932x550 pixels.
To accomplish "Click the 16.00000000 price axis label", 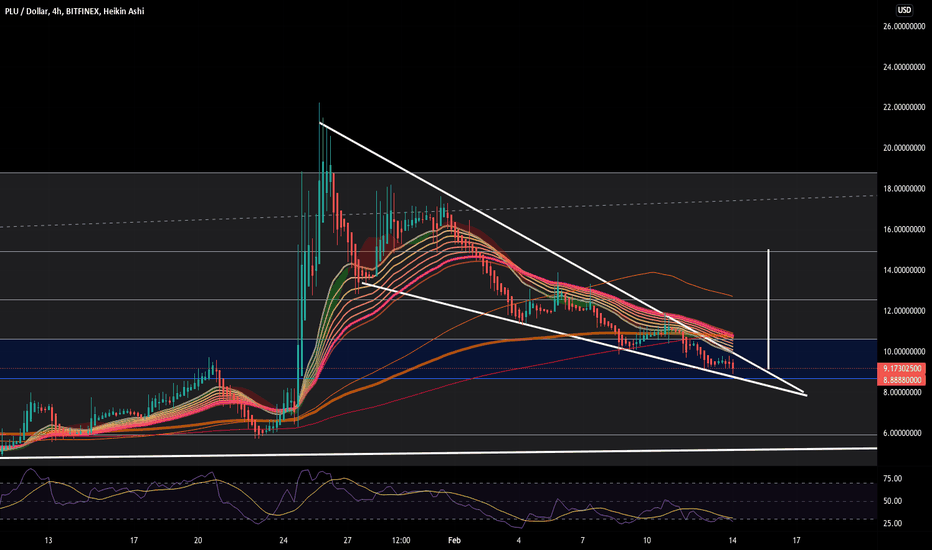I will pos(903,230).
